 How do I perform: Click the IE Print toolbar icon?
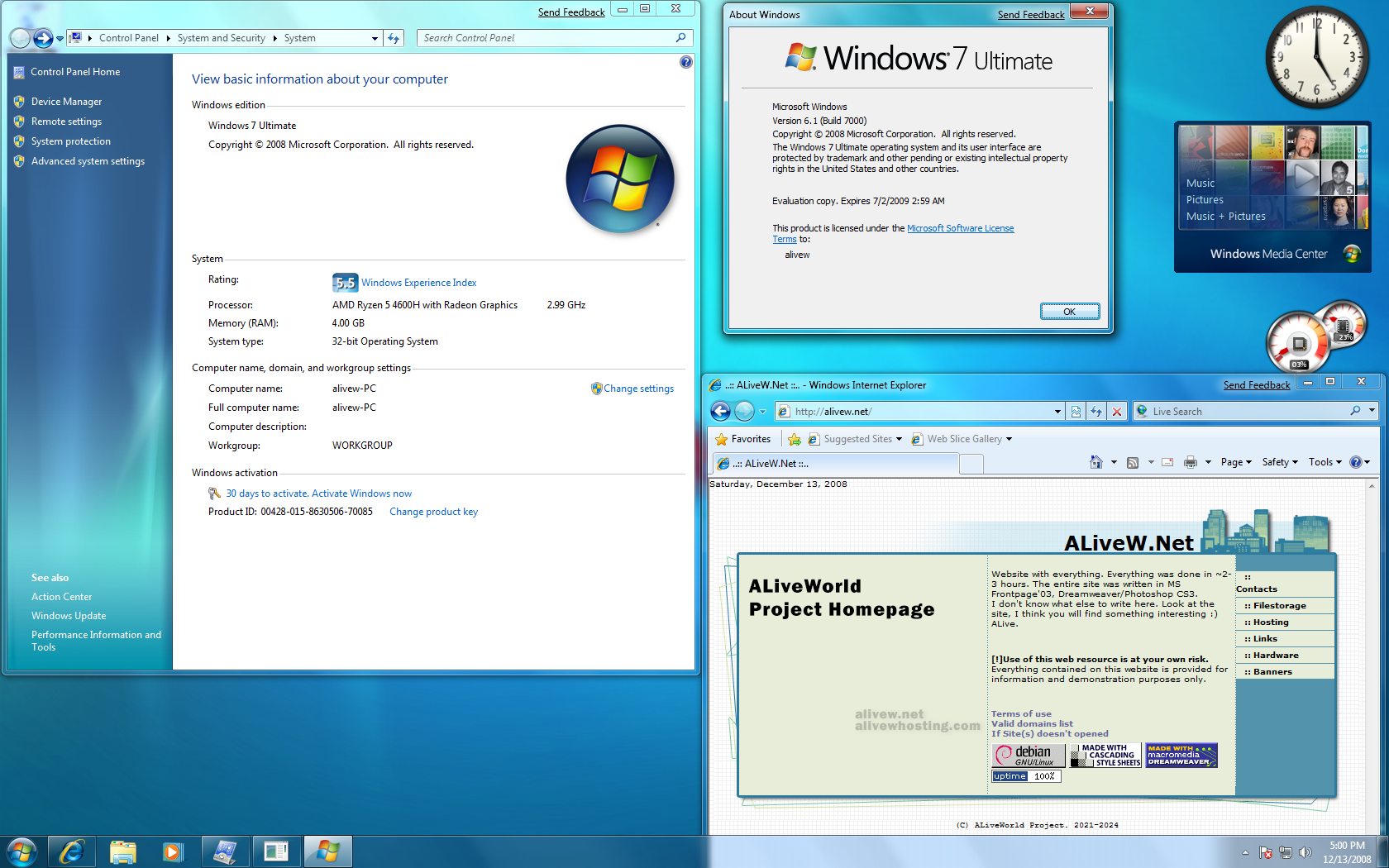coord(1191,462)
